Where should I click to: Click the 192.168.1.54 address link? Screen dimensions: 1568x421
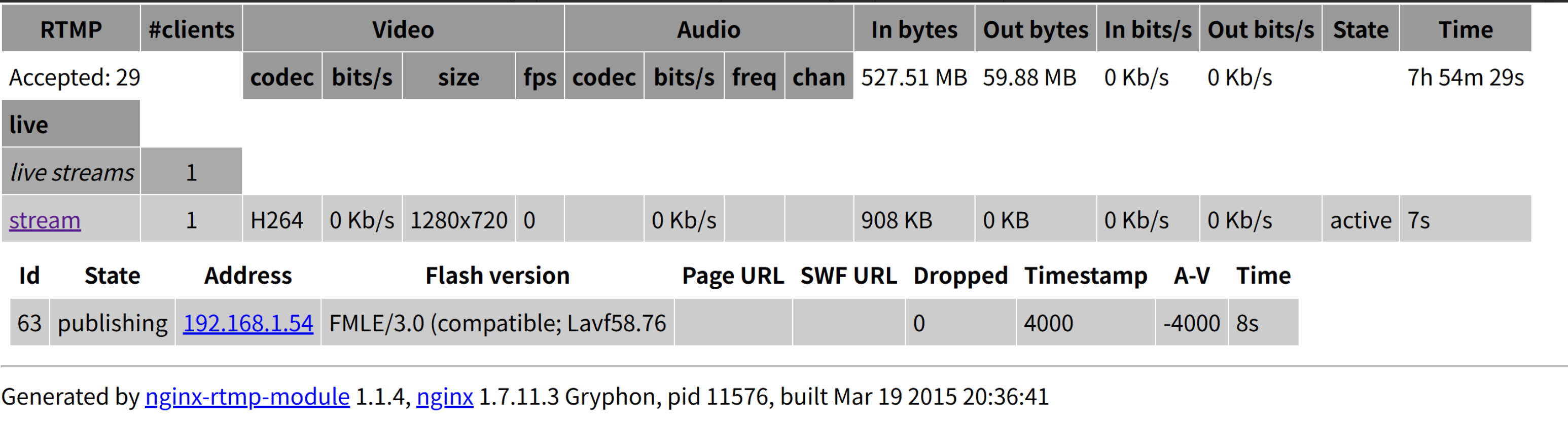248,323
